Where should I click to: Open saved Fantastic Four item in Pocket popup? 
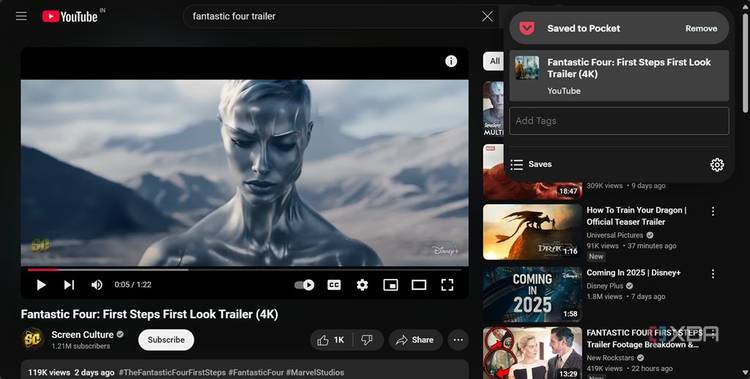[x=619, y=76]
